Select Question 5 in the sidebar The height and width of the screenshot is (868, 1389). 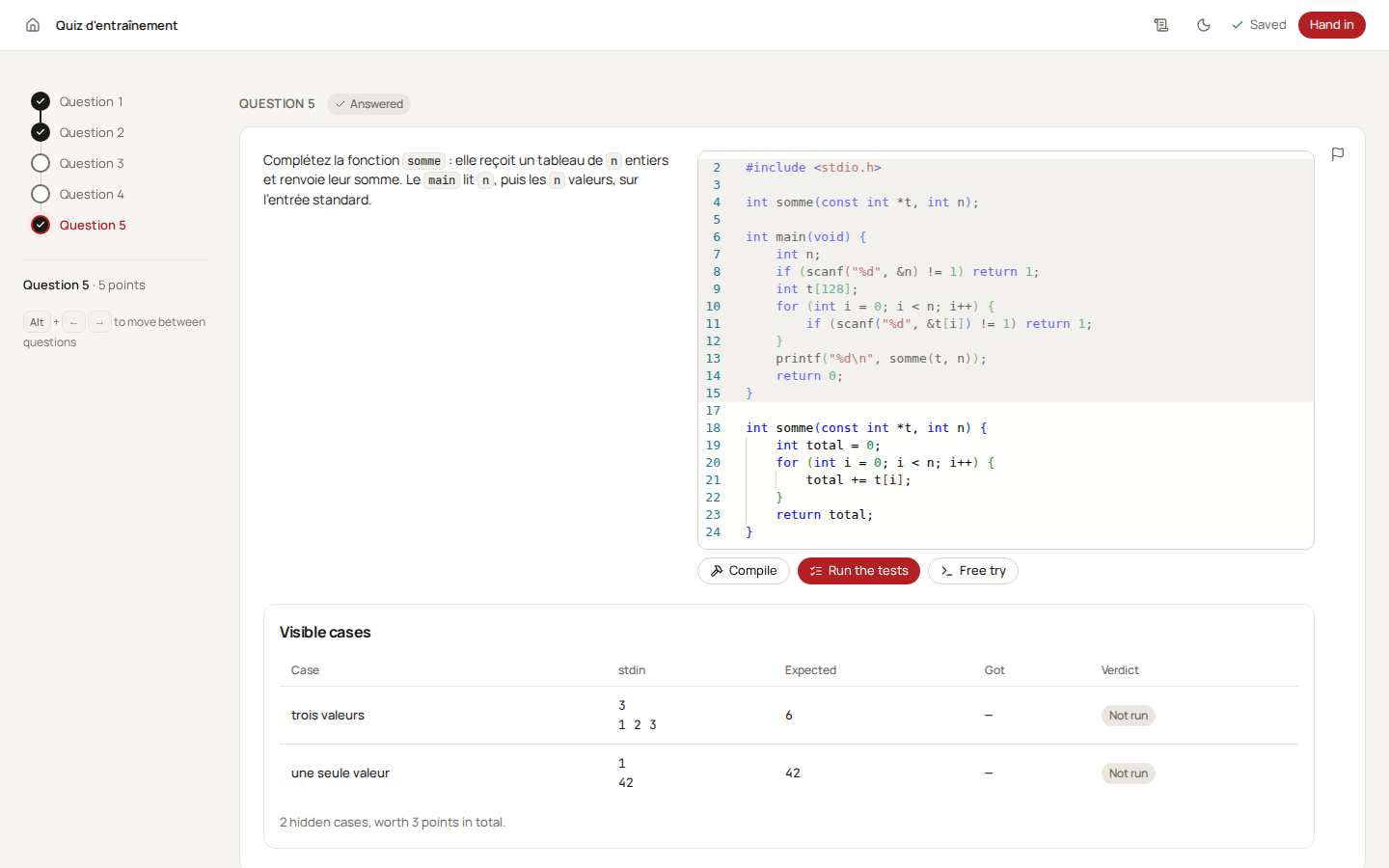(x=79, y=225)
